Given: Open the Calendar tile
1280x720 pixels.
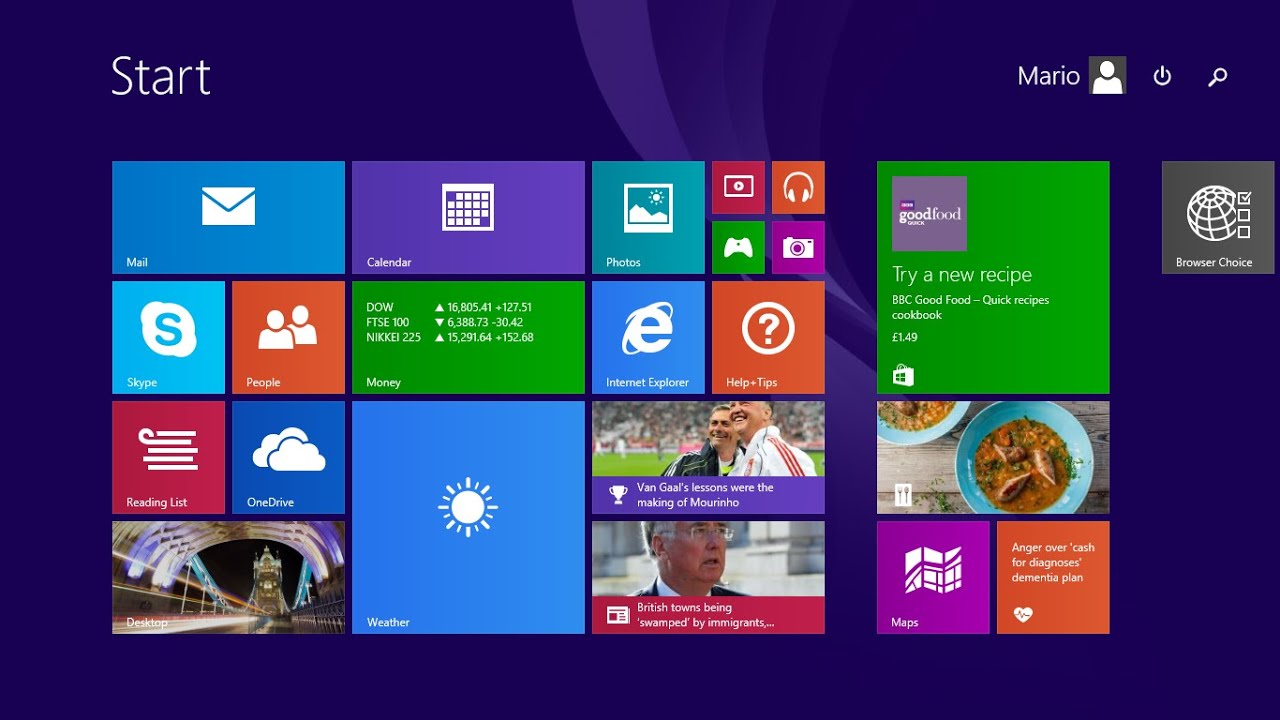Looking at the screenshot, I should 468,217.
